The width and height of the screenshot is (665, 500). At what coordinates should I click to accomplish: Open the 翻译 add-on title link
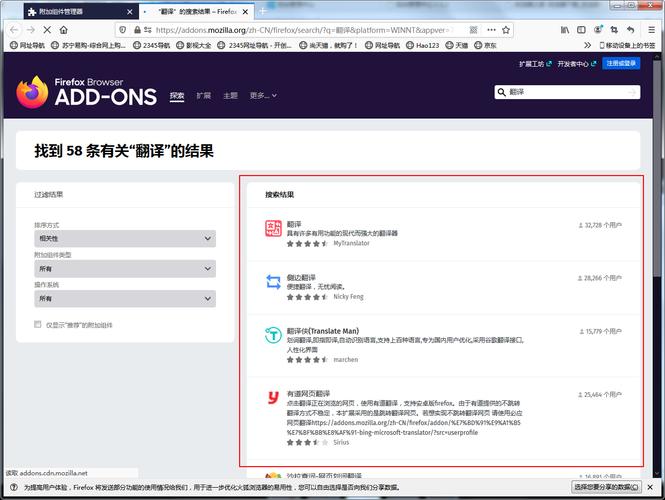pos(294,224)
